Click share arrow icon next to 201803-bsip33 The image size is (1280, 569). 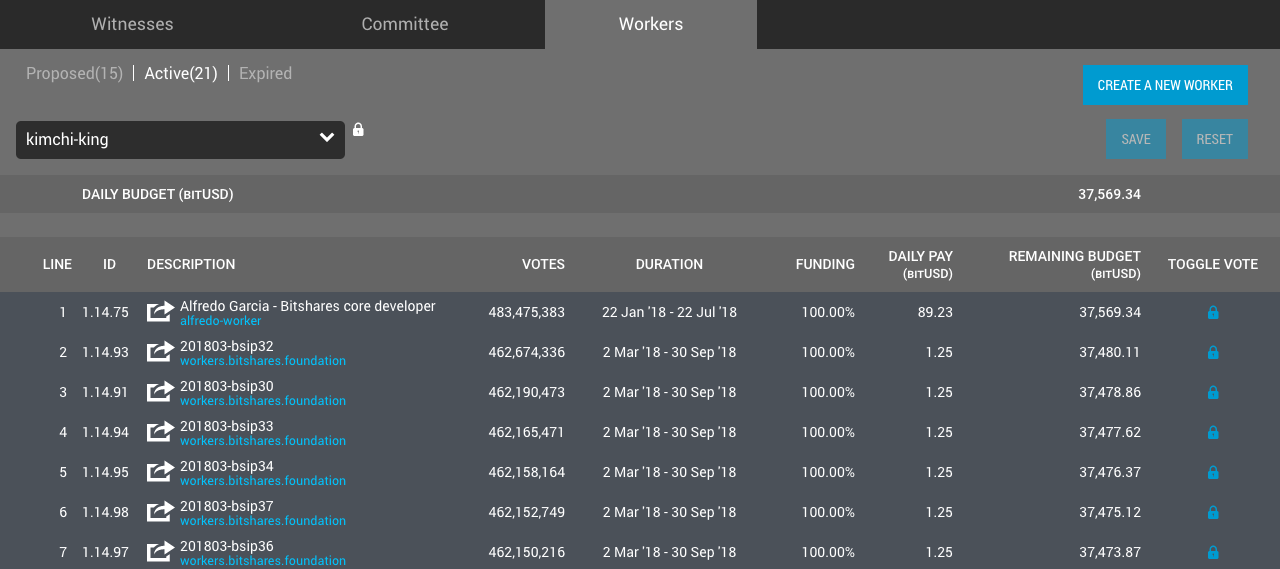(160, 432)
